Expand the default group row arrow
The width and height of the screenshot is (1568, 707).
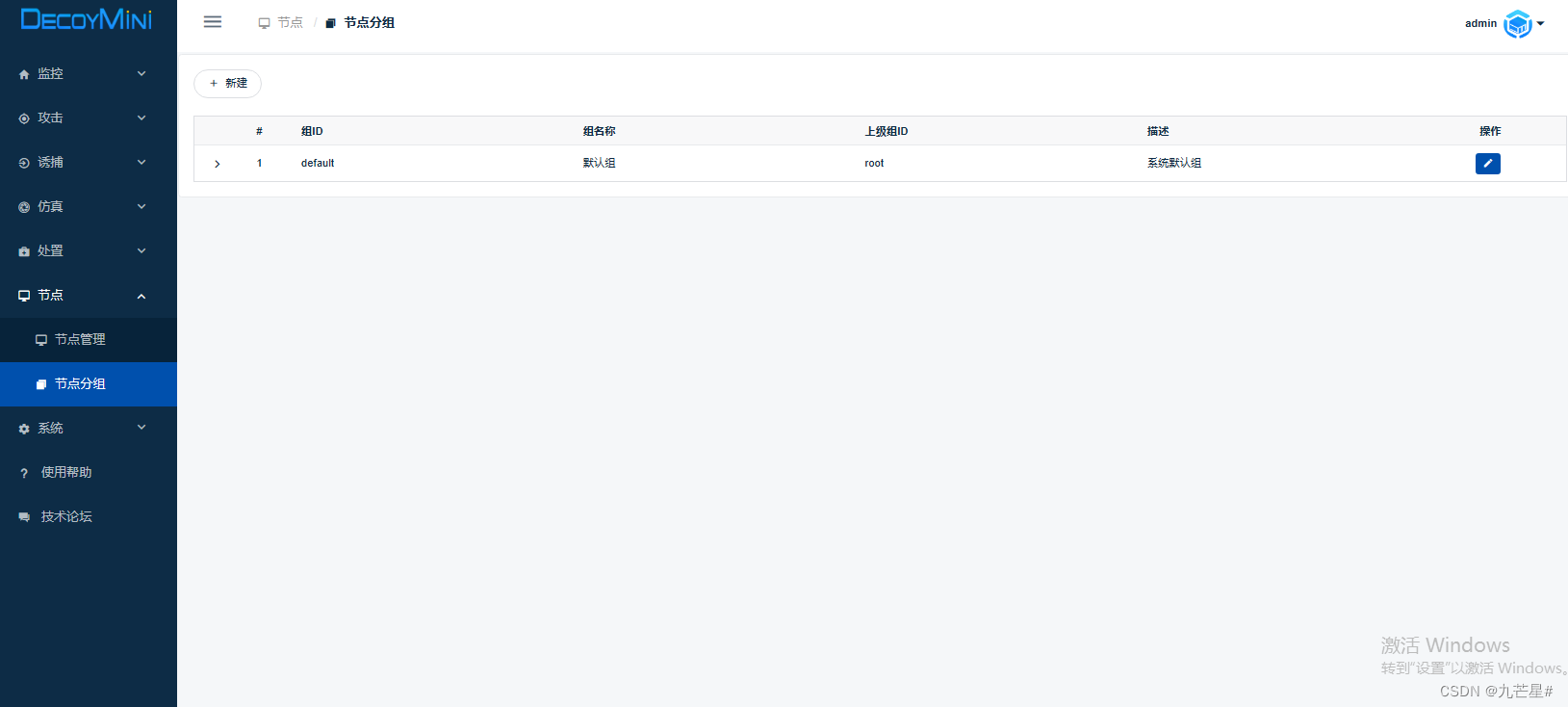pyautogui.click(x=218, y=164)
